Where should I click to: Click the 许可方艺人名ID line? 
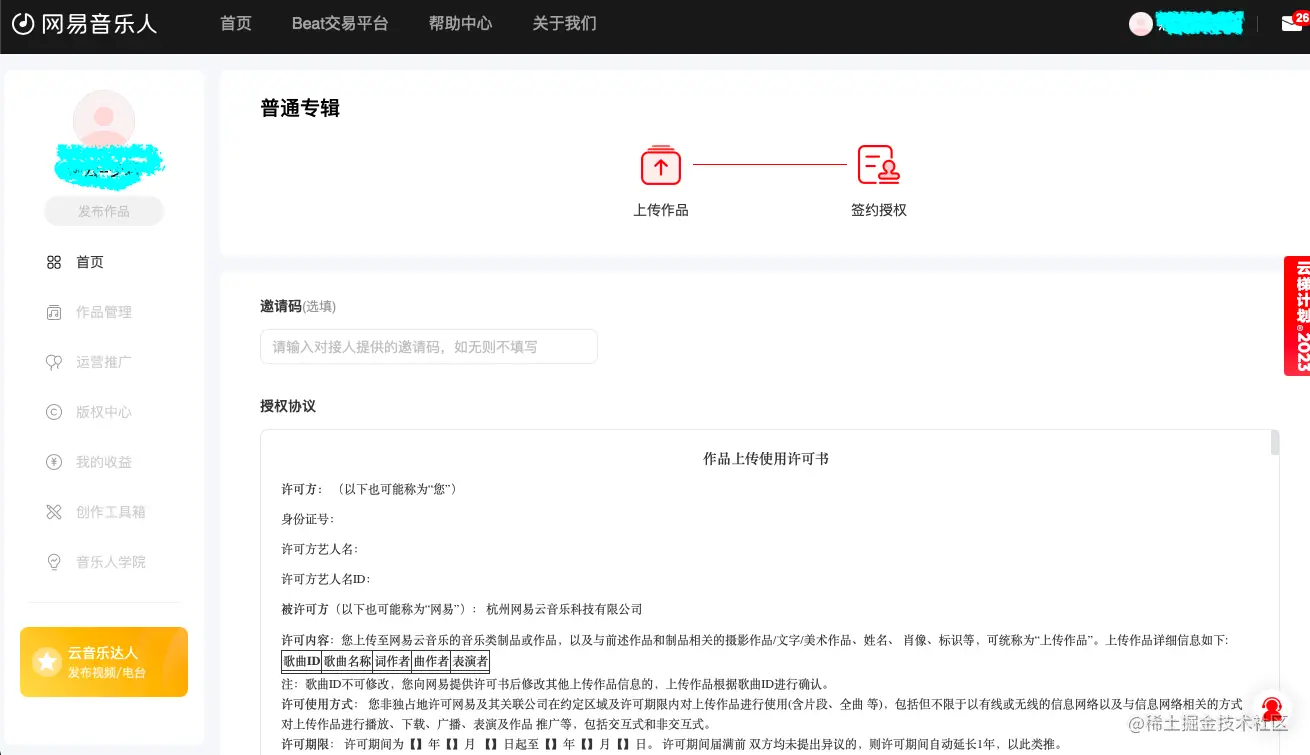(x=327, y=579)
